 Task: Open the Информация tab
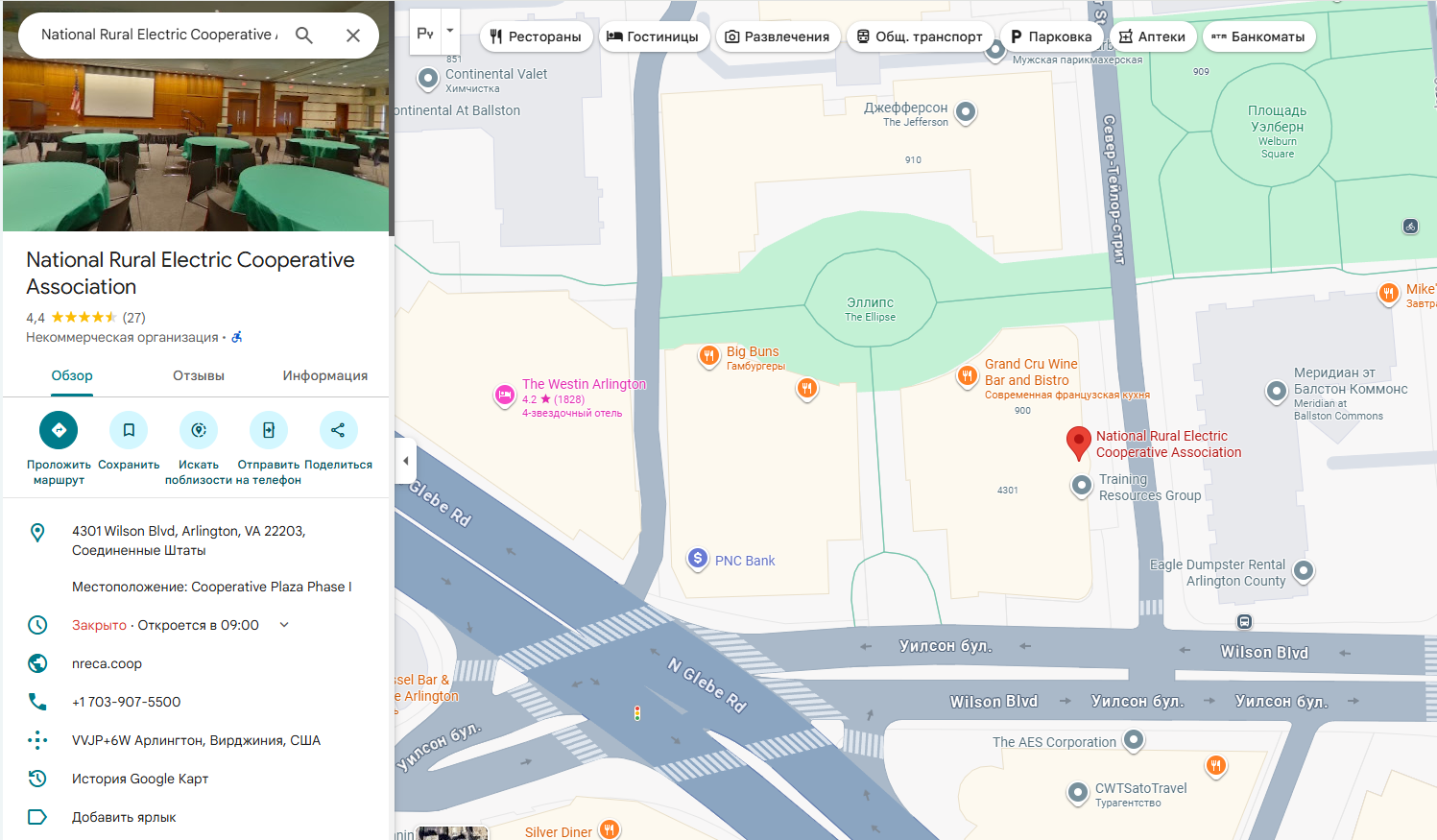tap(325, 376)
